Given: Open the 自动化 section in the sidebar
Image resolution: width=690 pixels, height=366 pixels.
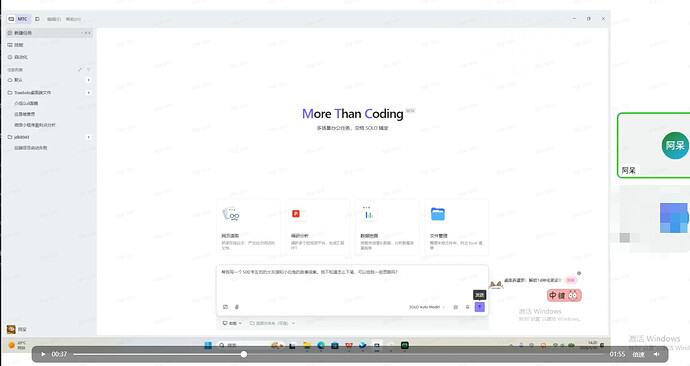Looking at the screenshot, I should (49, 57).
